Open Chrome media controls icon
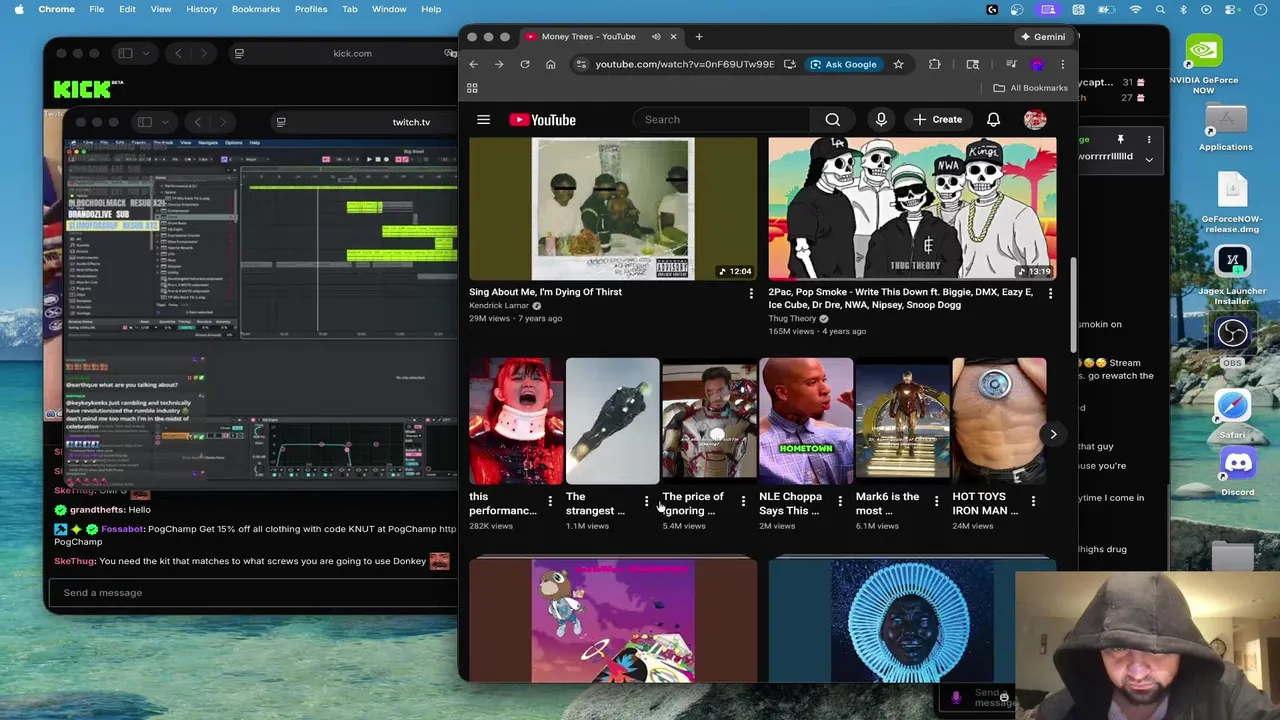1280x720 pixels. click(1010, 64)
